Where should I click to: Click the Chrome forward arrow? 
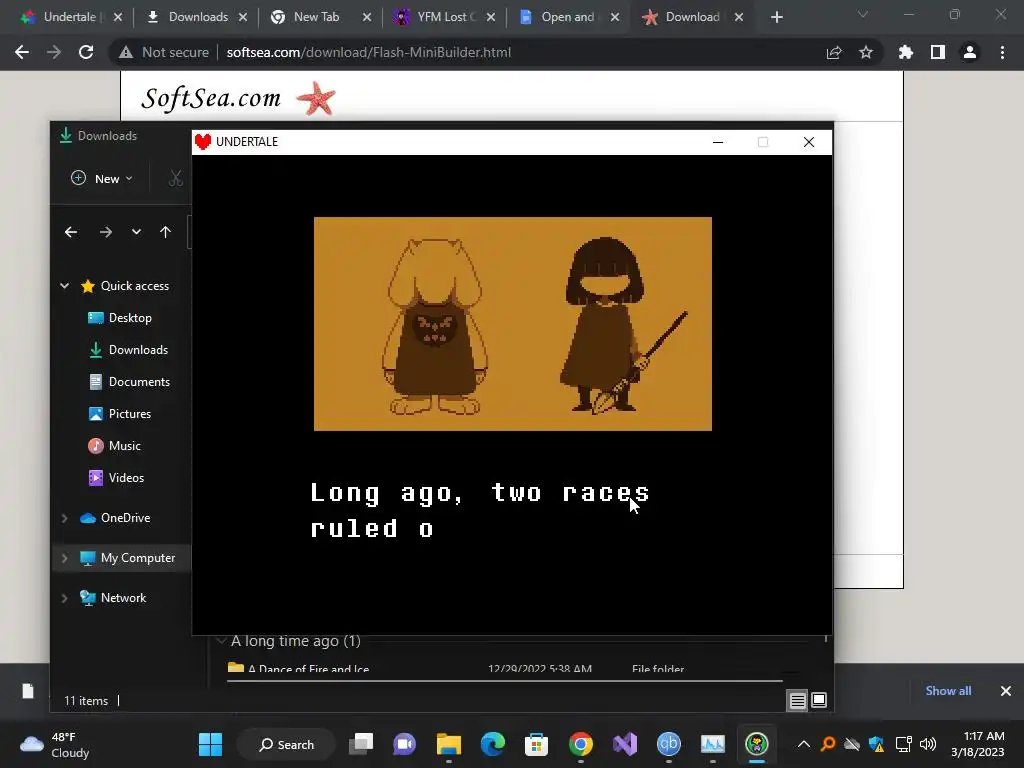(54, 52)
